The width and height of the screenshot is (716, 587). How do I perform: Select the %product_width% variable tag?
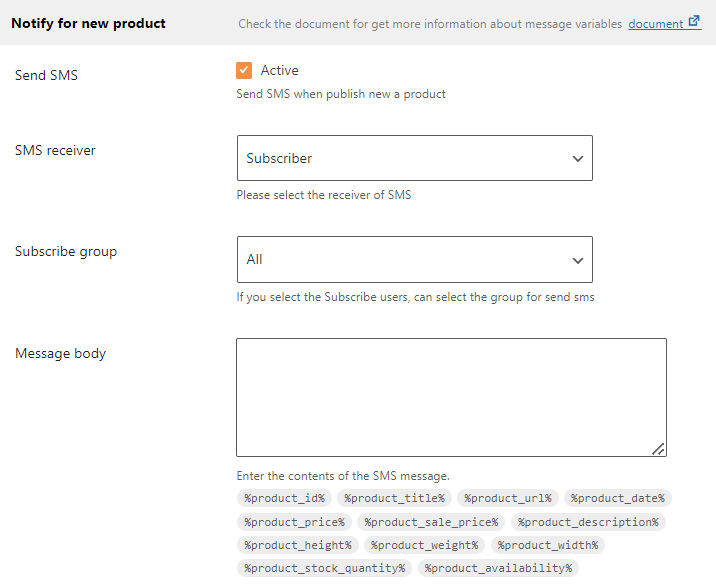coord(548,545)
